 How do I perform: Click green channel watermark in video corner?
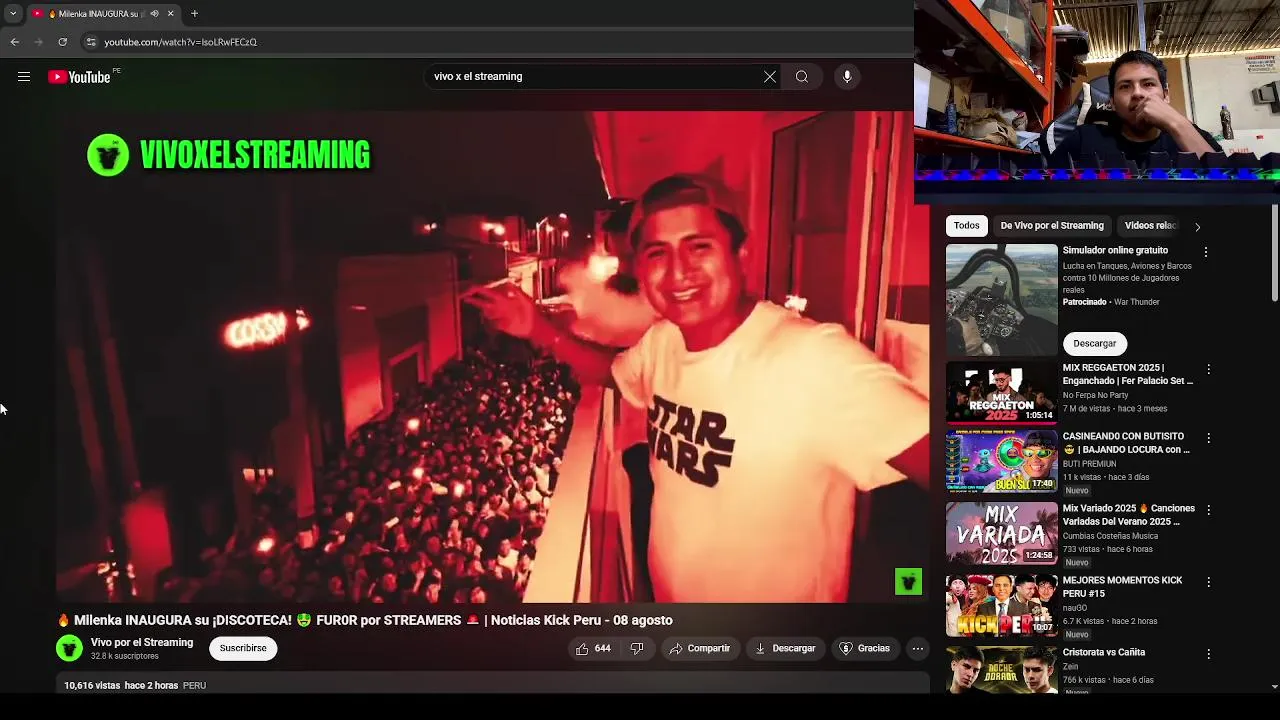pos(908,581)
